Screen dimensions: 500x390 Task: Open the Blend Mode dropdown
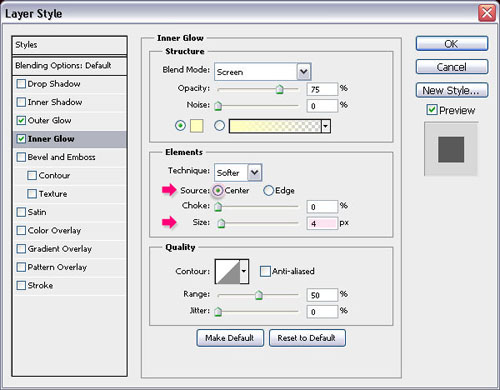263,72
